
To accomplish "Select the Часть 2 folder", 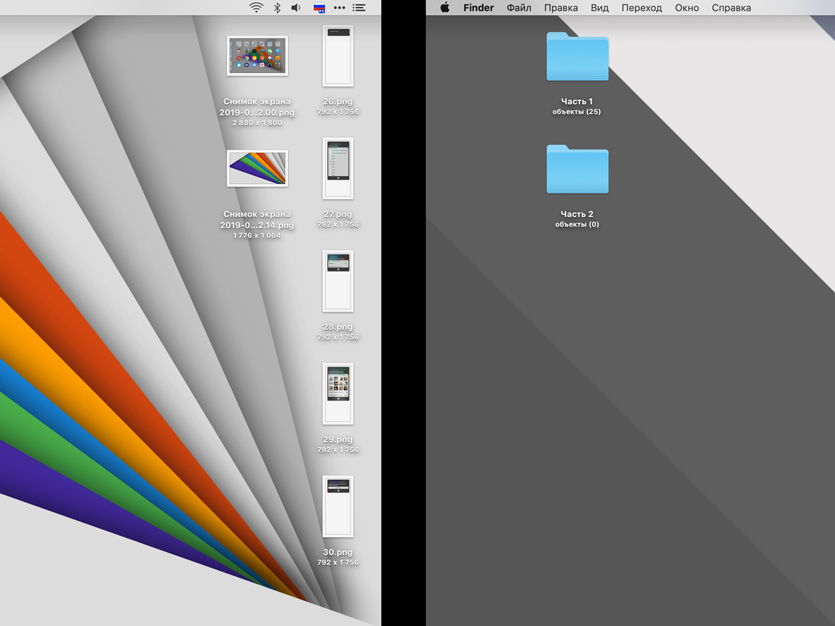I will coord(577,170).
